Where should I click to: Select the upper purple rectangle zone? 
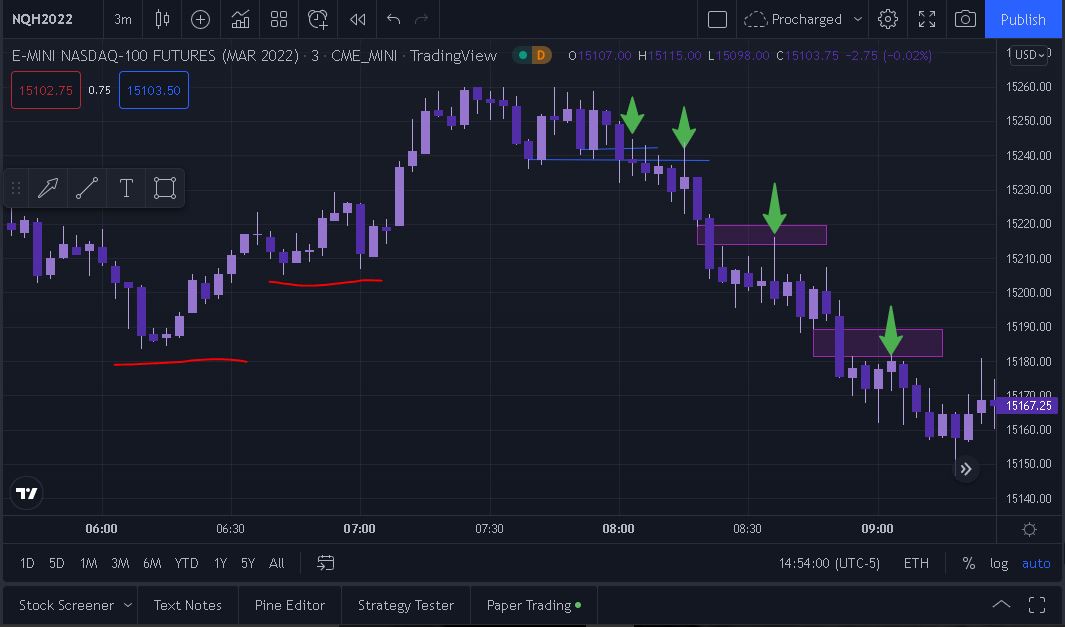[x=761, y=235]
